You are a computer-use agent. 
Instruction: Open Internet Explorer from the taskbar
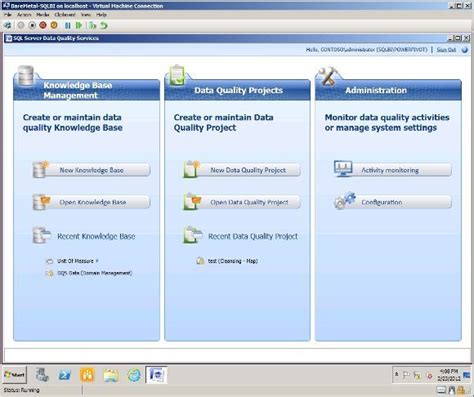tap(134, 375)
